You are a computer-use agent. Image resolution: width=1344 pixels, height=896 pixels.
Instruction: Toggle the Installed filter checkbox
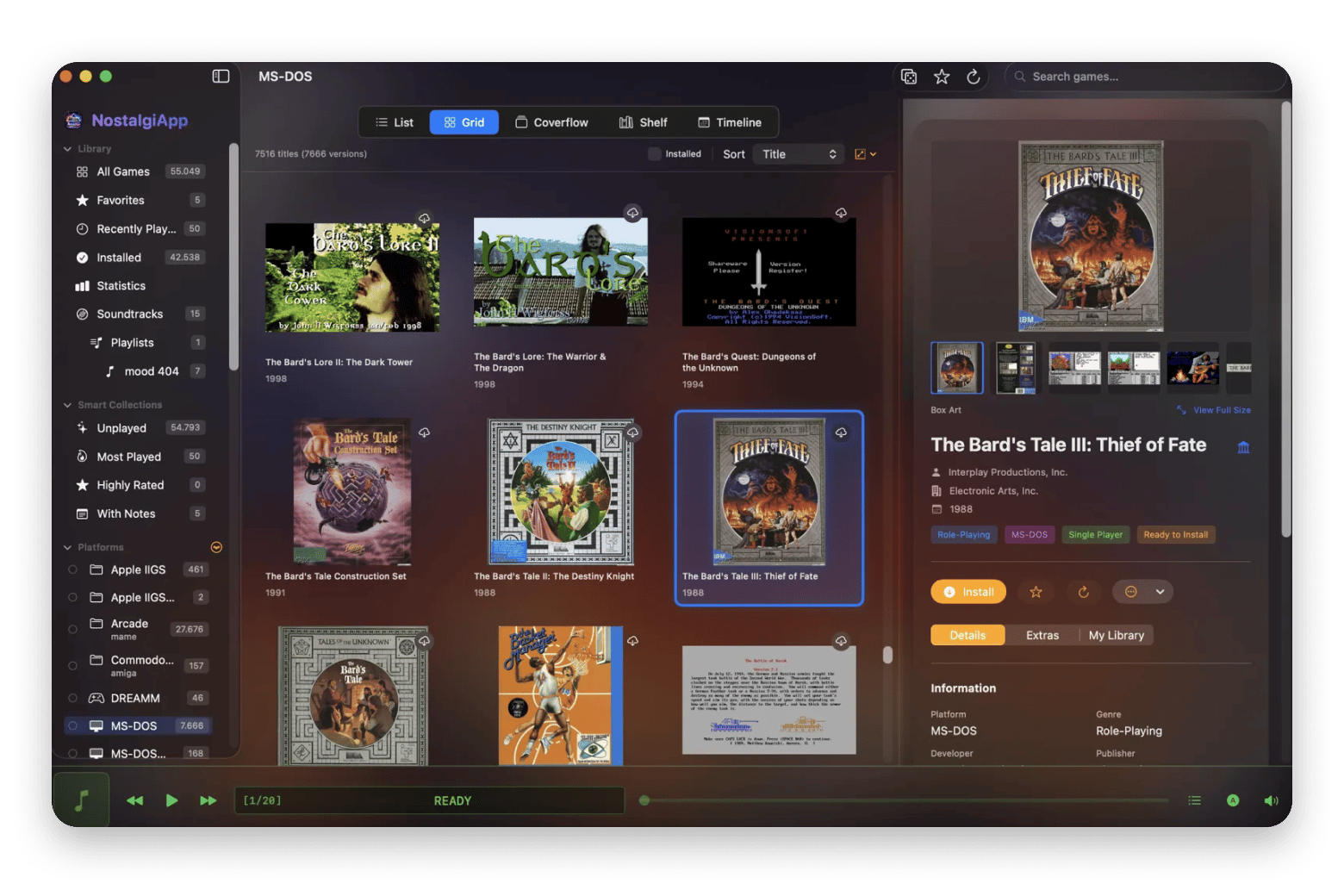pyautogui.click(x=655, y=154)
